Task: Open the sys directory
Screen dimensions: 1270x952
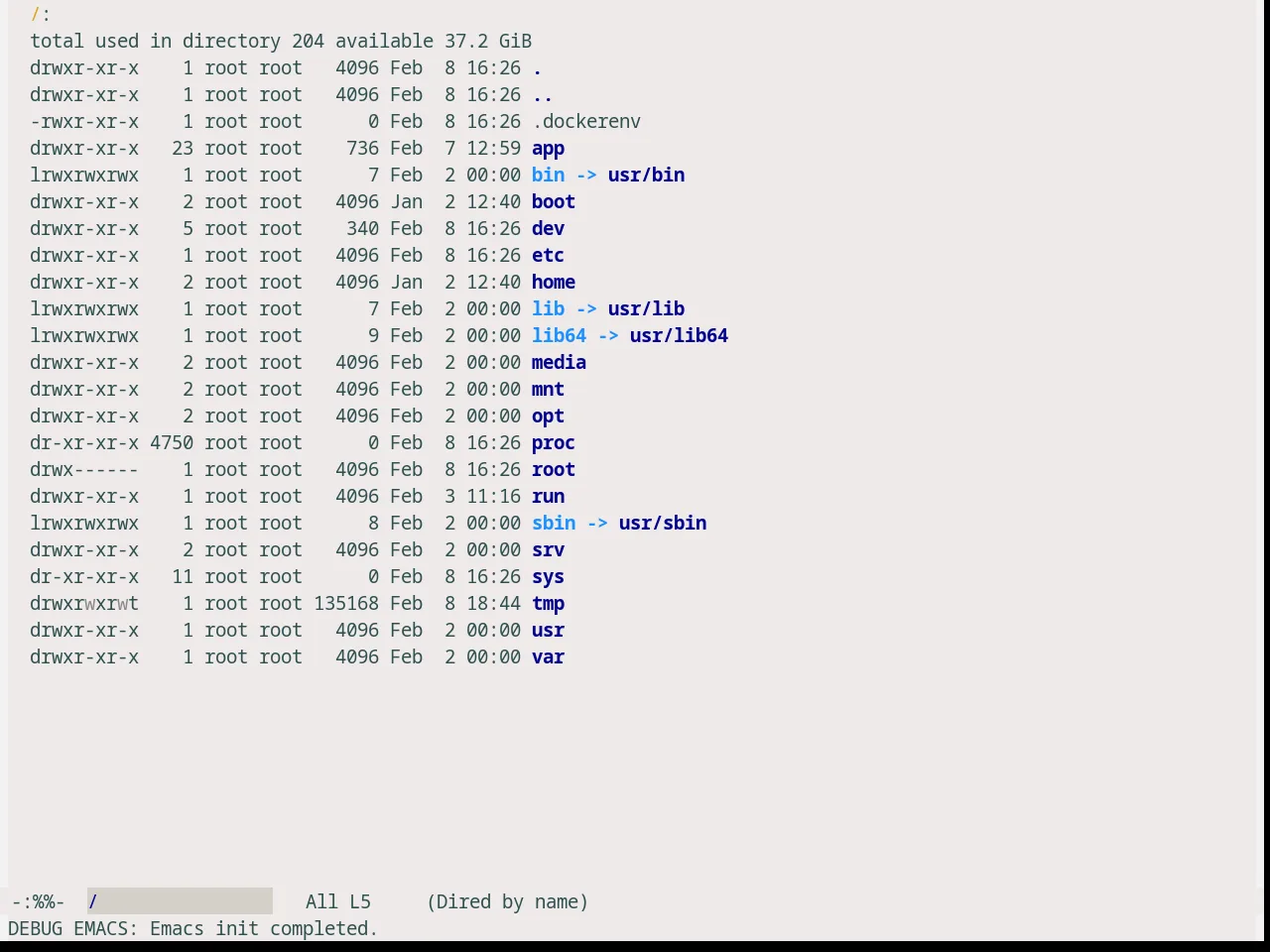Action: click(548, 577)
